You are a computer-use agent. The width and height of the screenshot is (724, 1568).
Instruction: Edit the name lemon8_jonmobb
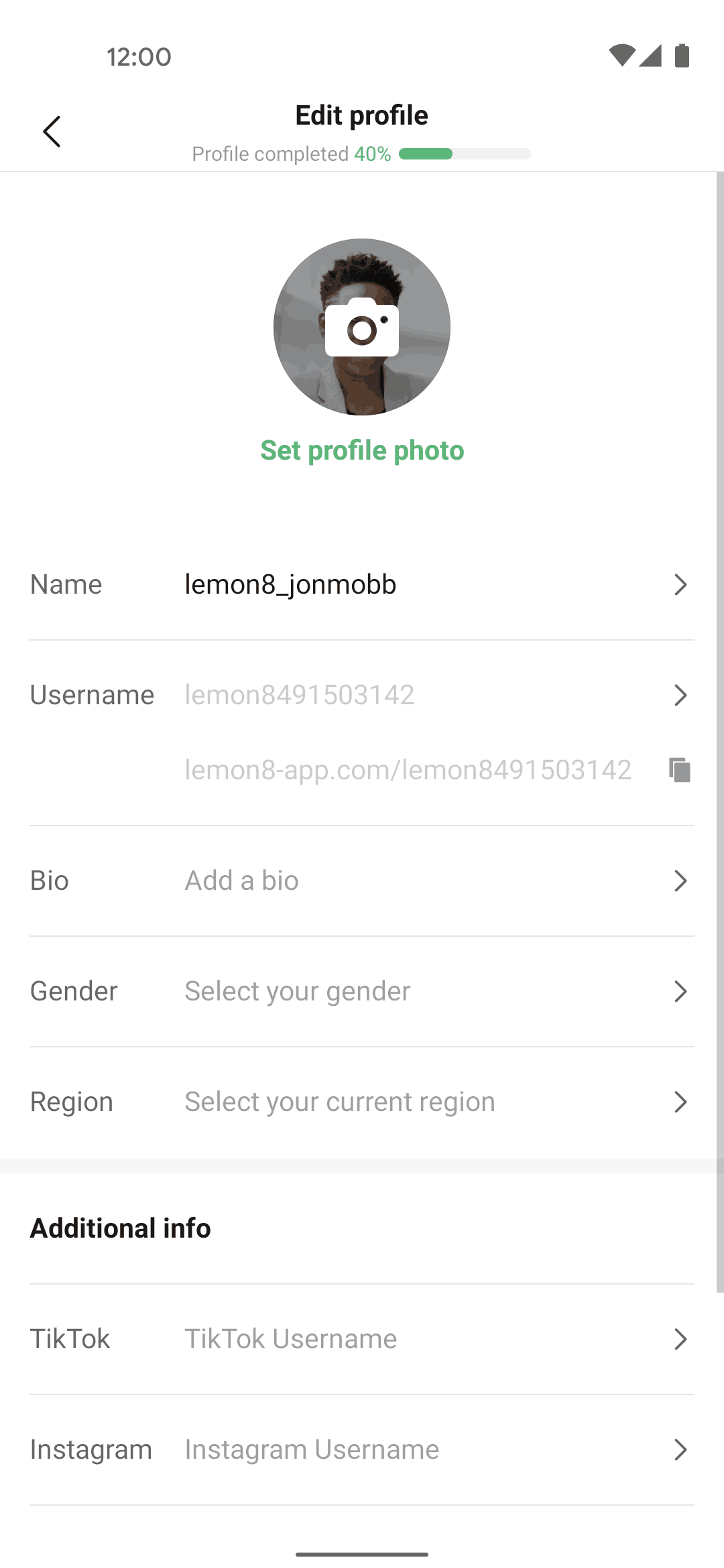coord(290,585)
